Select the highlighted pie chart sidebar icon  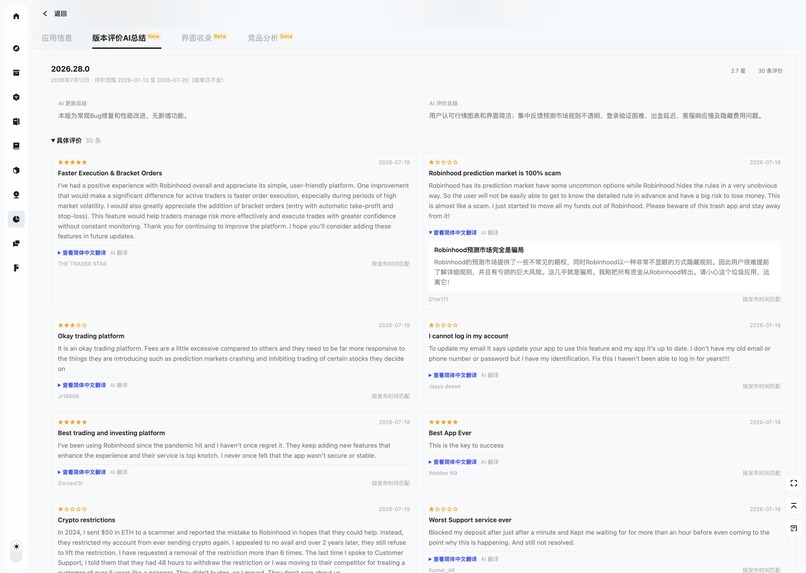pos(16,219)
